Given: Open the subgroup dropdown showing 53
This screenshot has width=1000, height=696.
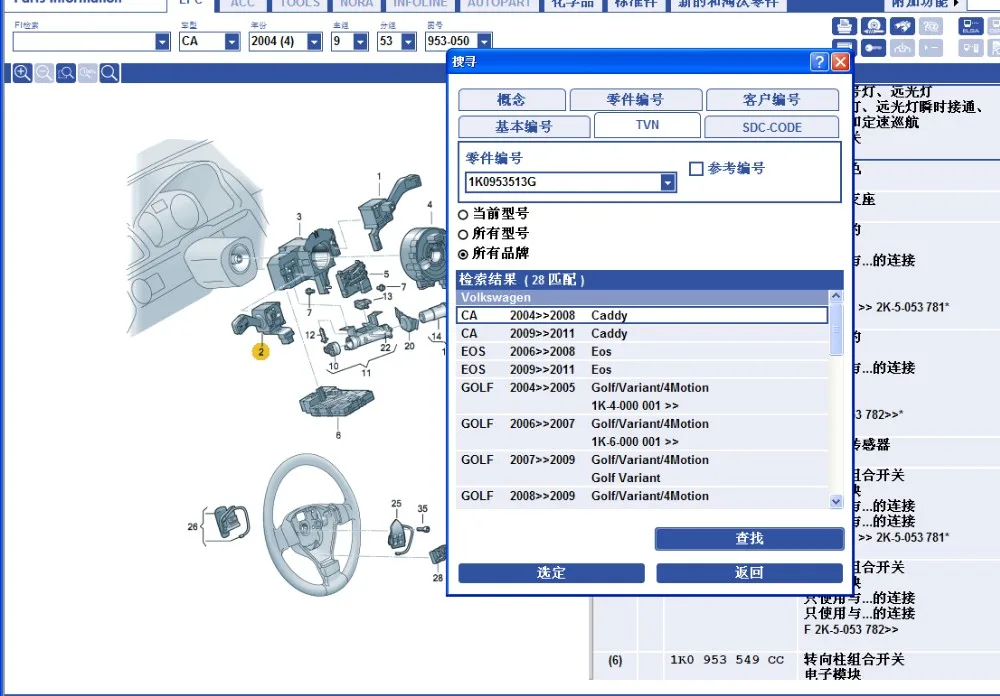Looking at the screenshot, I should [x=409, y=41].
